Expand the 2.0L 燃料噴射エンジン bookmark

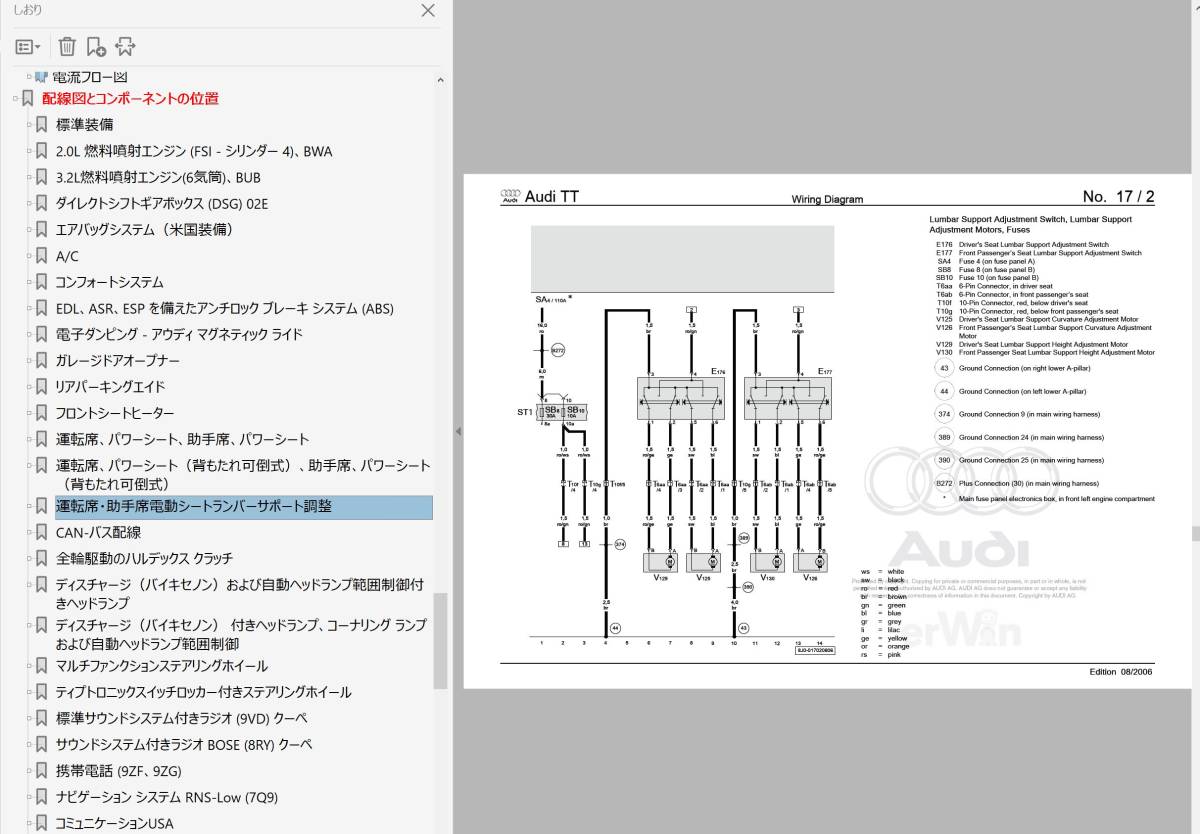click(29, 151)
